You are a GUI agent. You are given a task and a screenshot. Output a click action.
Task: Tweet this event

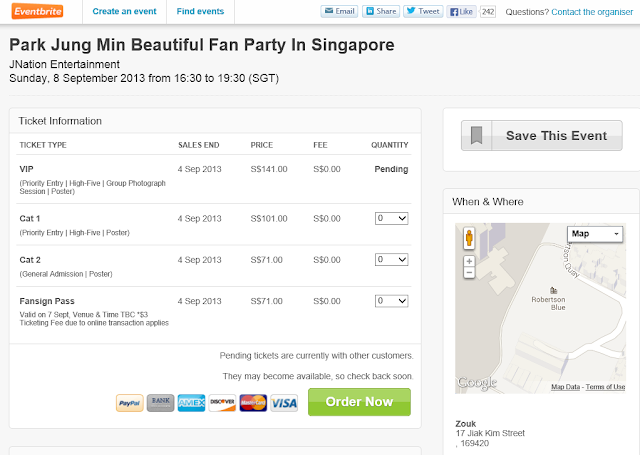423,12
